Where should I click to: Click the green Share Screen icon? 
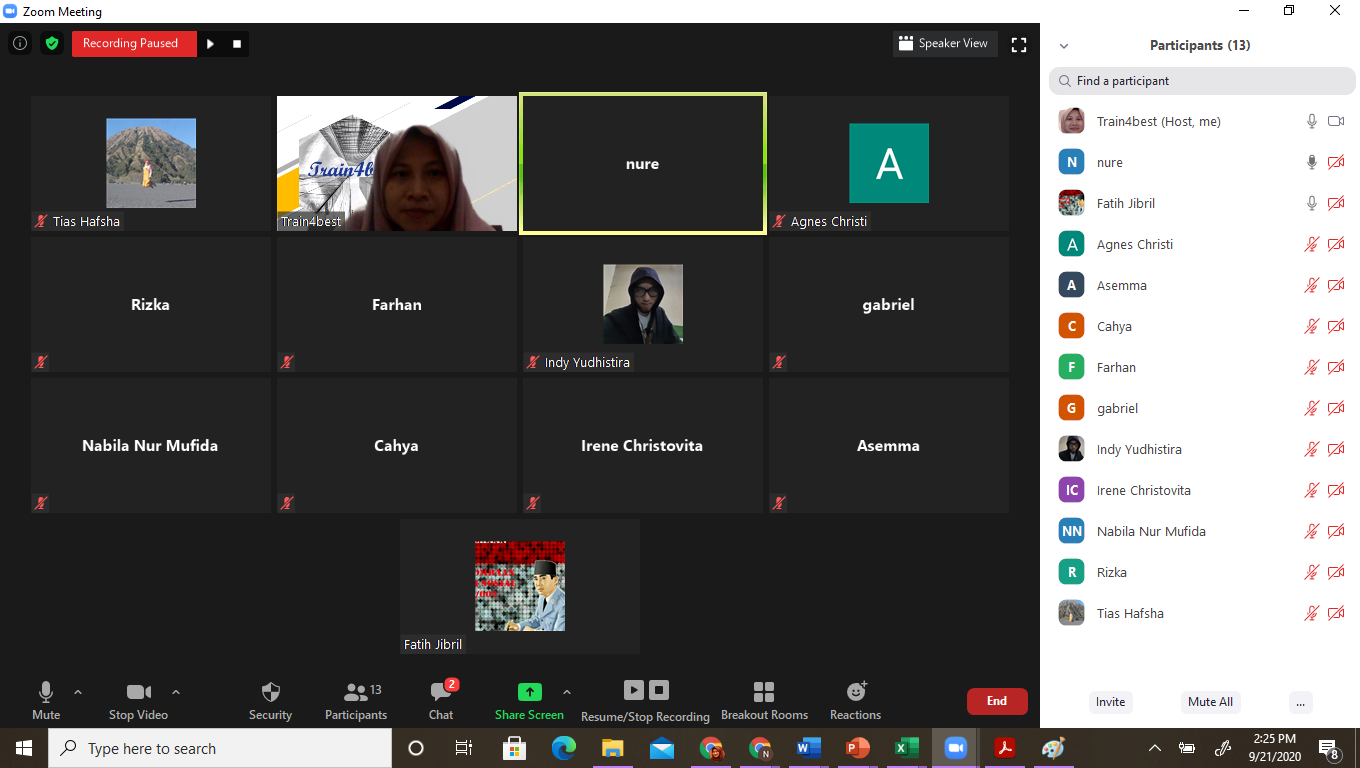529,692
